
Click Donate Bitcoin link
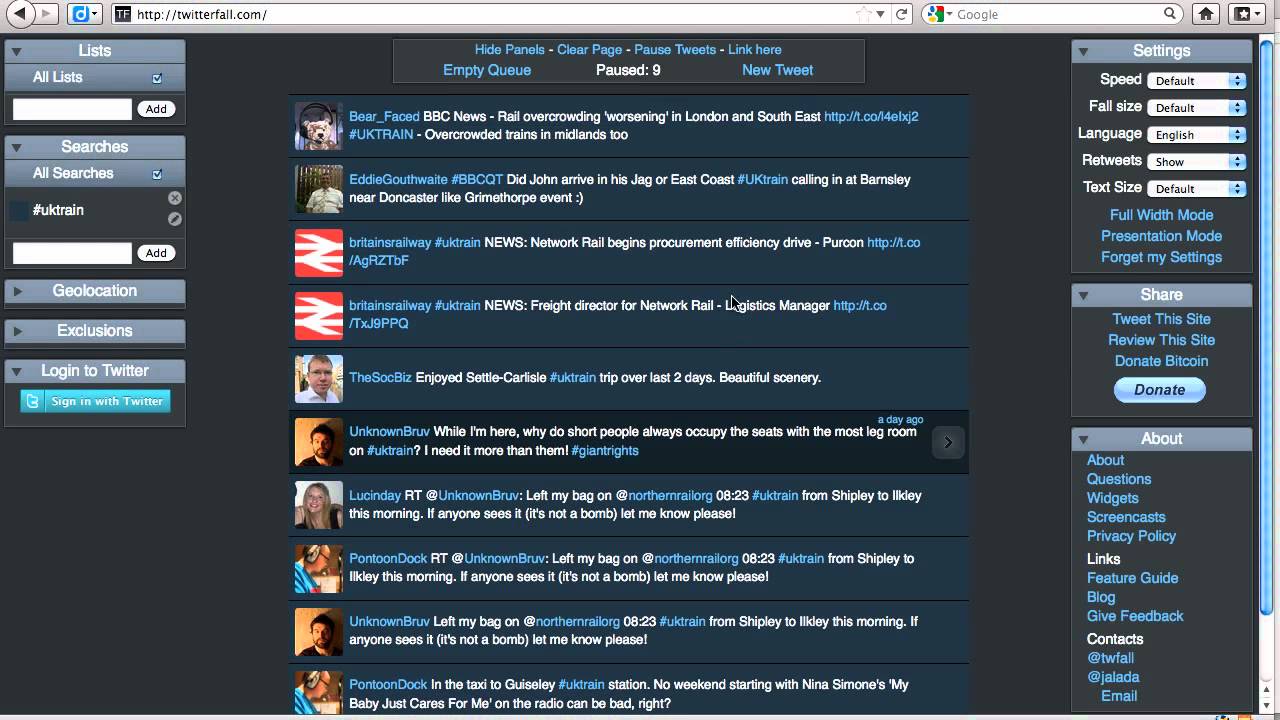1161,361
